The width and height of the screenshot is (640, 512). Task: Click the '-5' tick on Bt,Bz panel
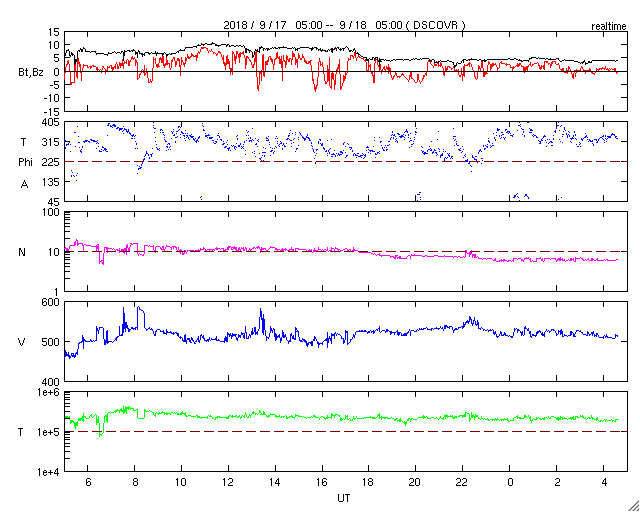55,85
